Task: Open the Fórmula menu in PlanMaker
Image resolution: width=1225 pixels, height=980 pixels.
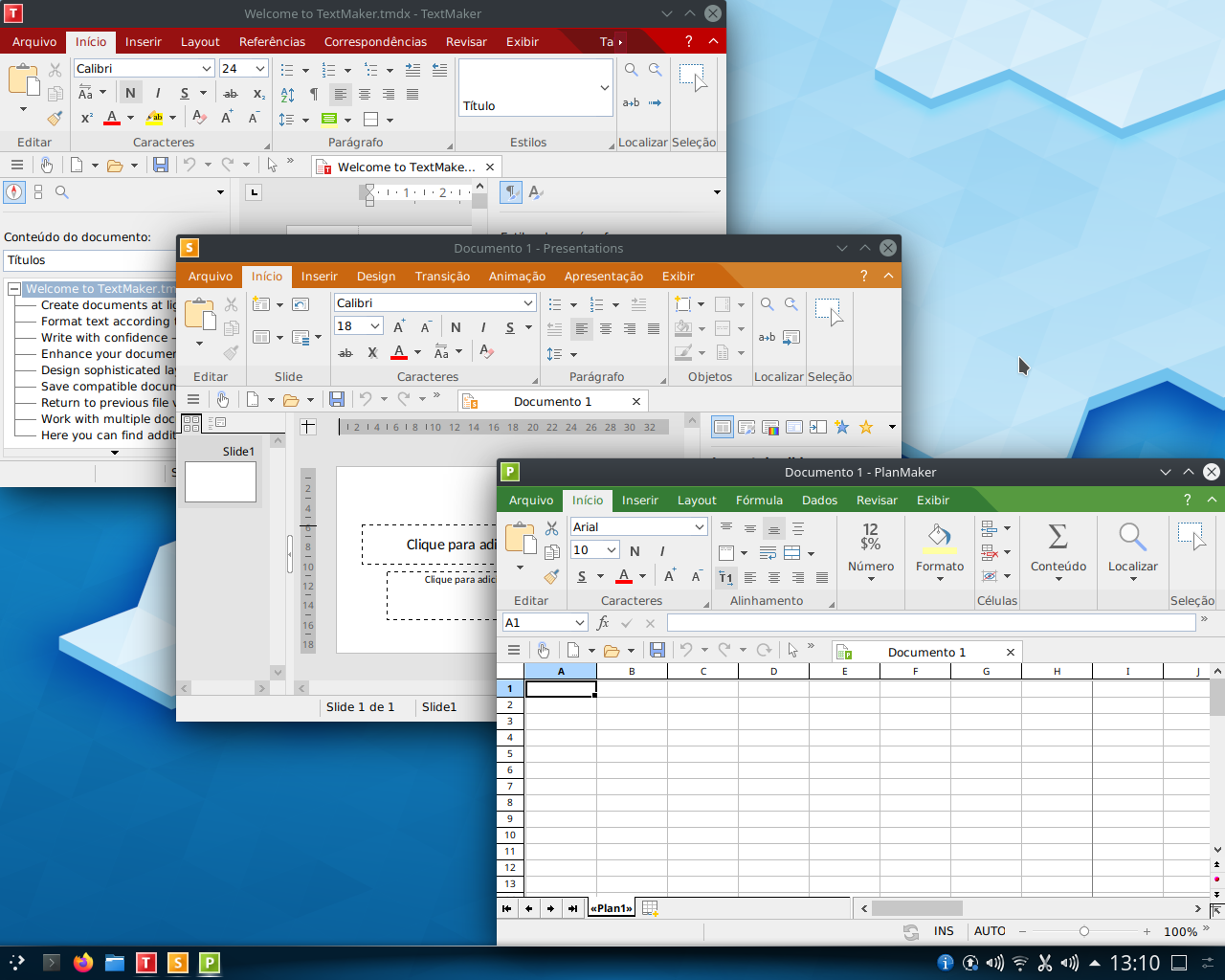Action: point(759,500)
